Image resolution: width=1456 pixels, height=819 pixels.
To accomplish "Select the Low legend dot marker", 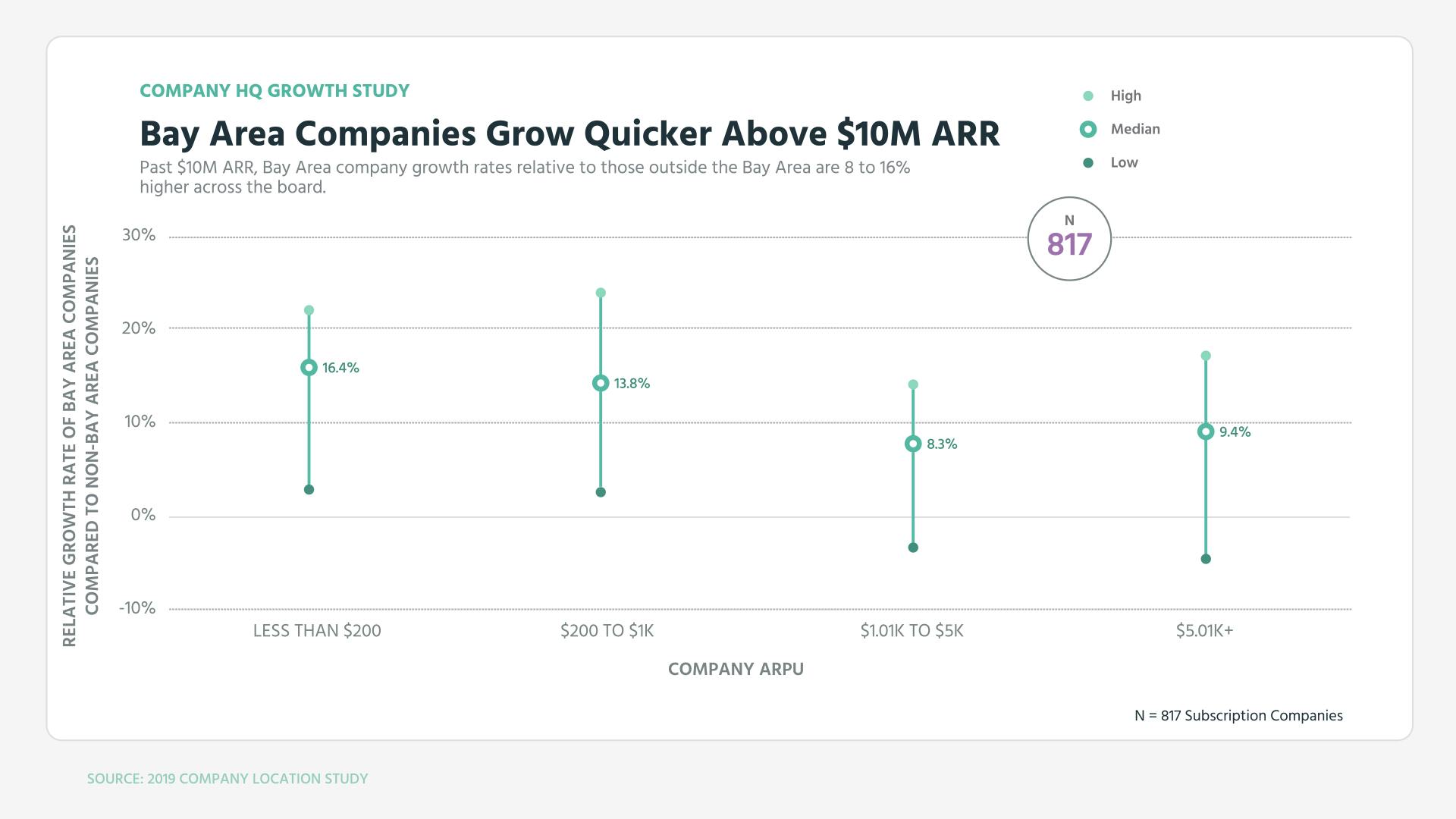I will tap(1090, 162).
